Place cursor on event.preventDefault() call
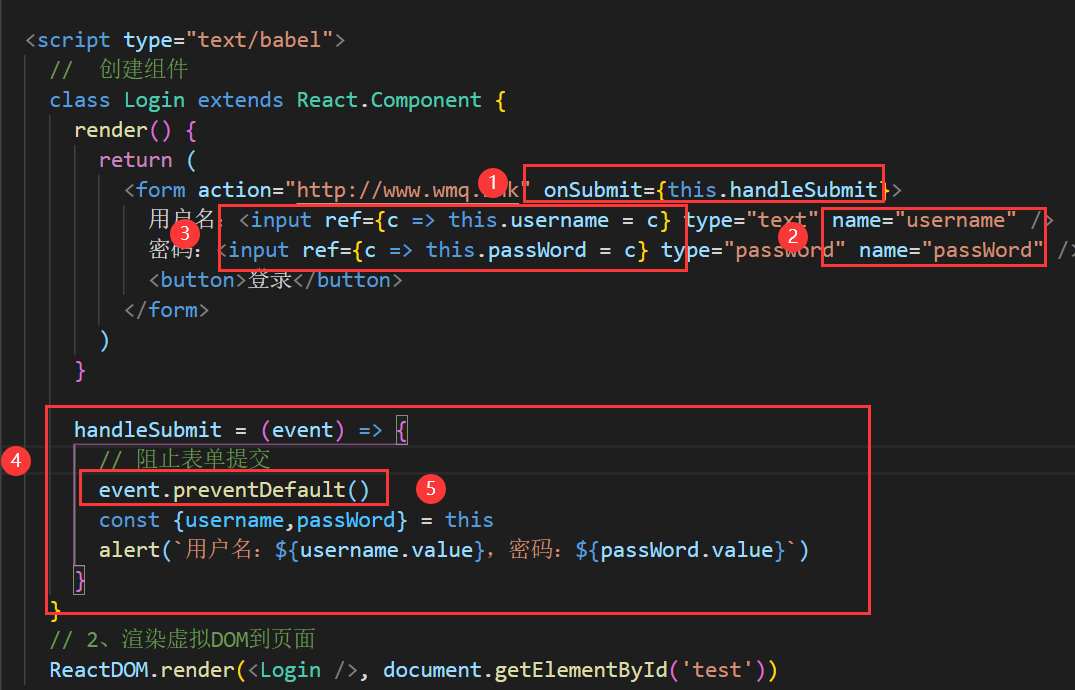The image size is (1075, 690). pyautogui.click(x=234, y=490)
